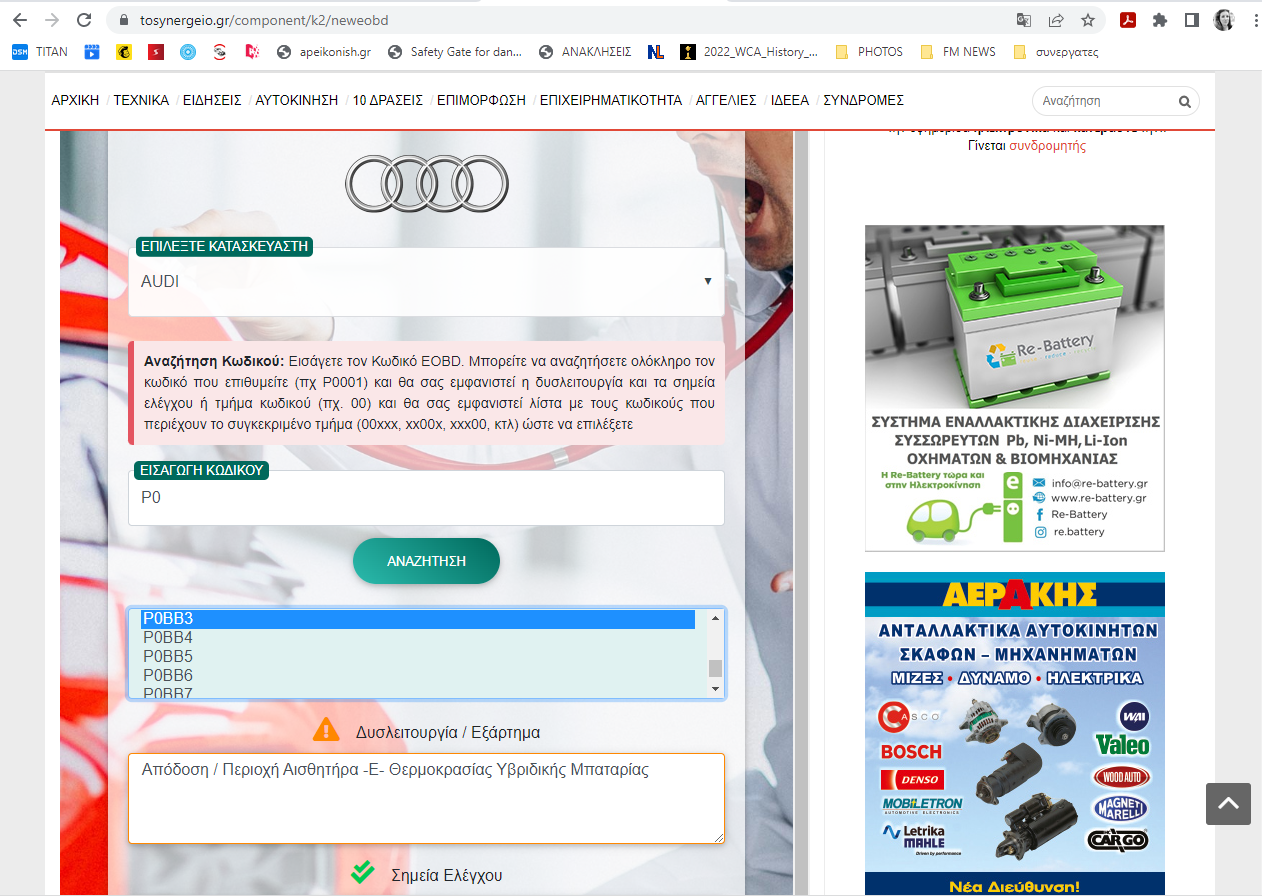Viewport: 1262px width, 896px height.
Task: Reload the page with the refresh icon
Action: tap(84, 20)
